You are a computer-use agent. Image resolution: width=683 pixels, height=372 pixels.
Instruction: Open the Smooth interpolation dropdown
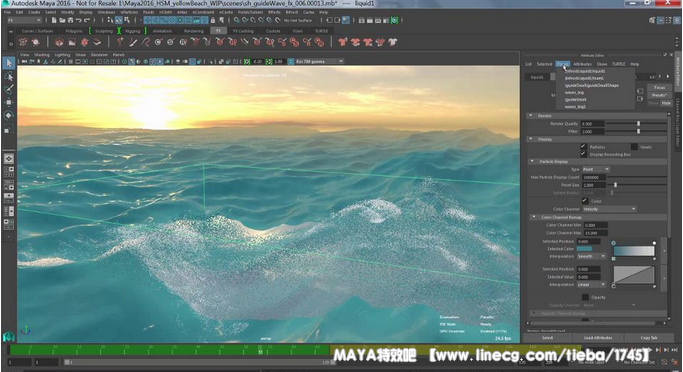pyautogui.click(x=592, y=257)
